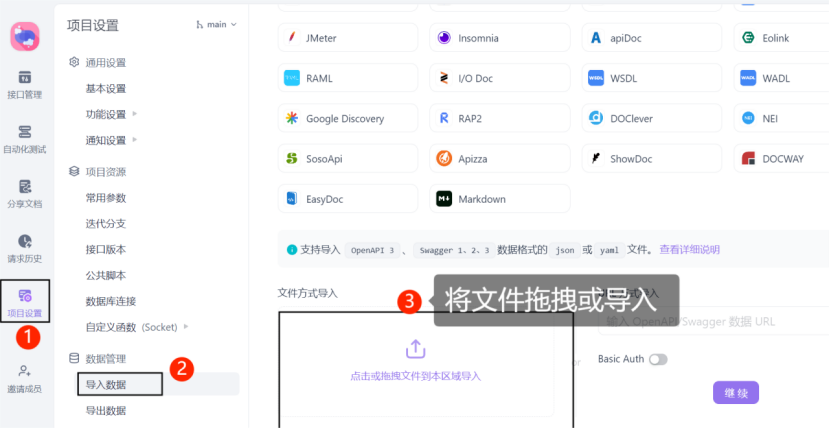Select the DOClever import format

[x=652, y=118]
